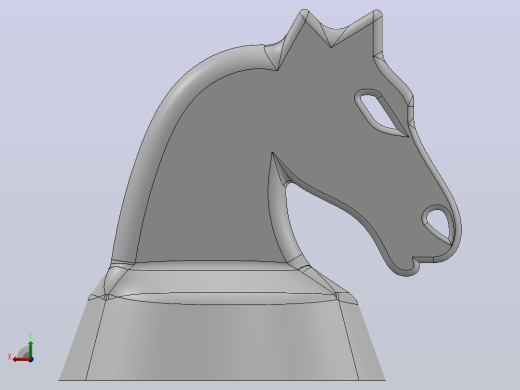Click the red X axis arrow of triad
The image size is (520, 390).
pos(21,360)
